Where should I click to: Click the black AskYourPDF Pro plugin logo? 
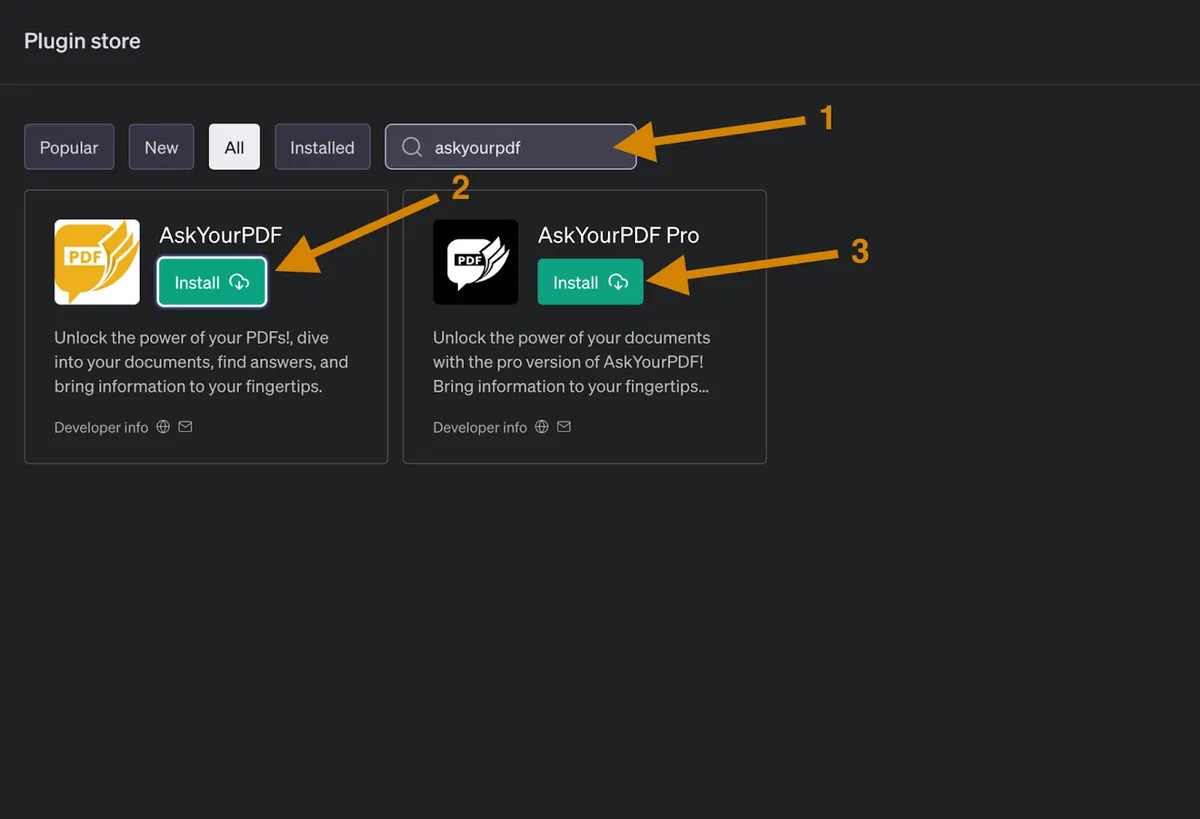476,262
